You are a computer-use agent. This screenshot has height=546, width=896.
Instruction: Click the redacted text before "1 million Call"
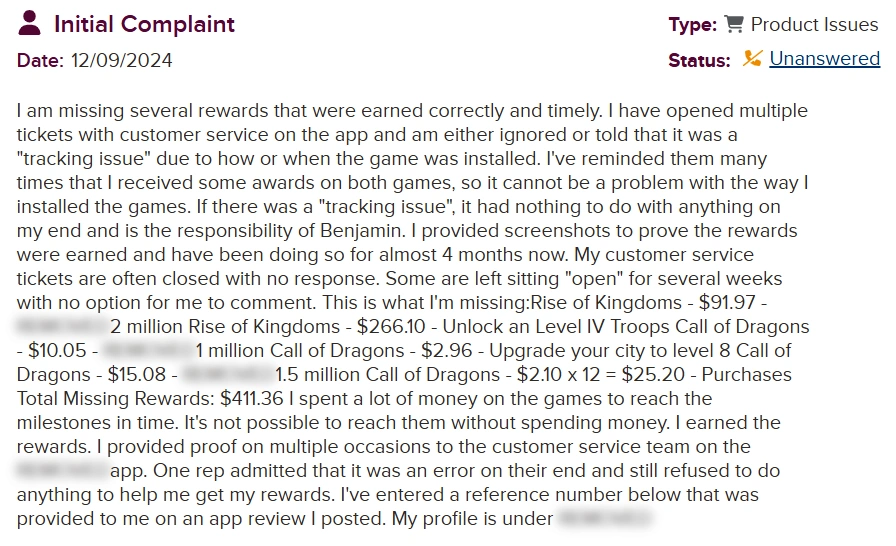(x=147, y=351)
